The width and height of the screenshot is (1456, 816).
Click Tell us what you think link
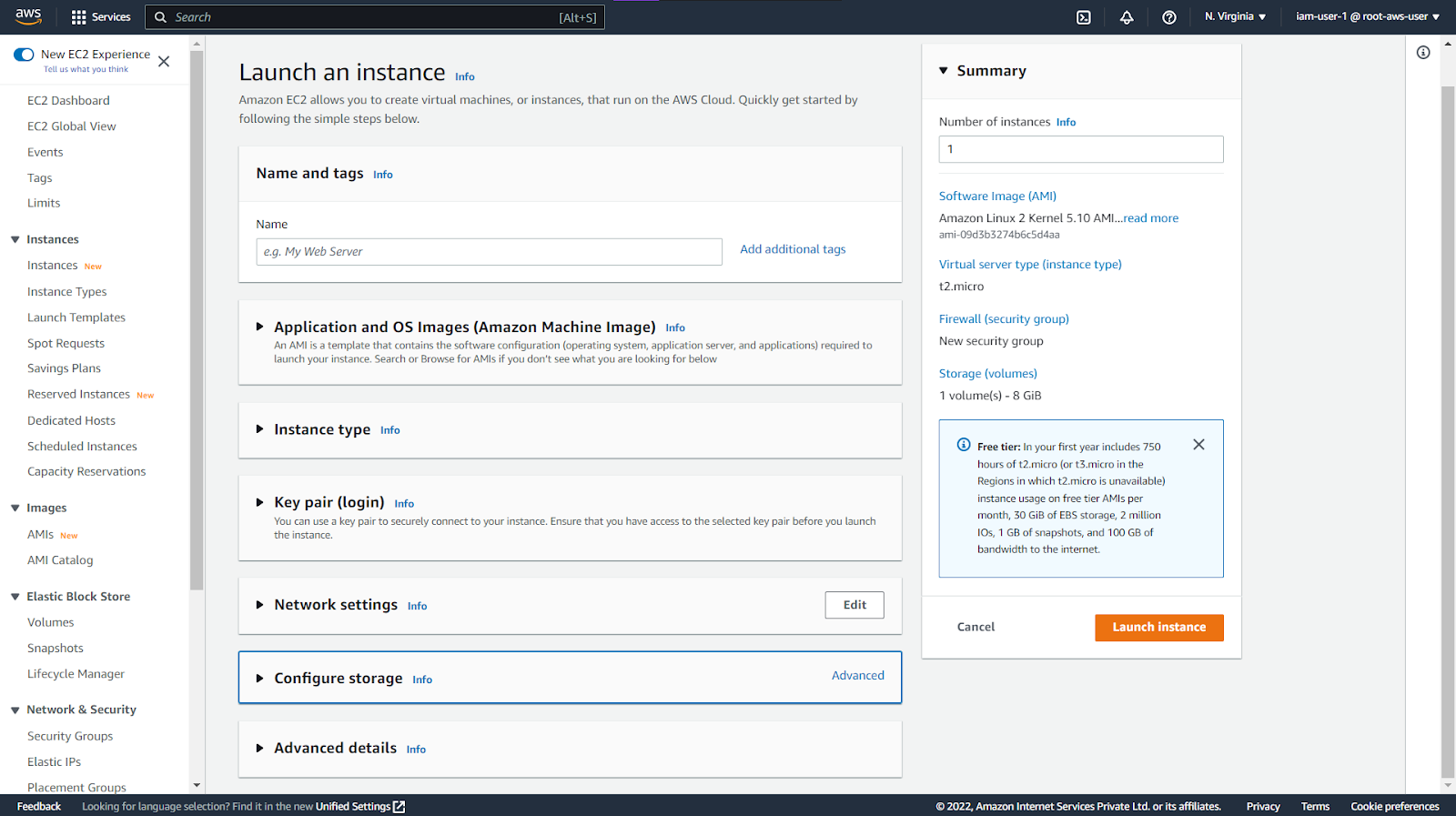point(86,69)
